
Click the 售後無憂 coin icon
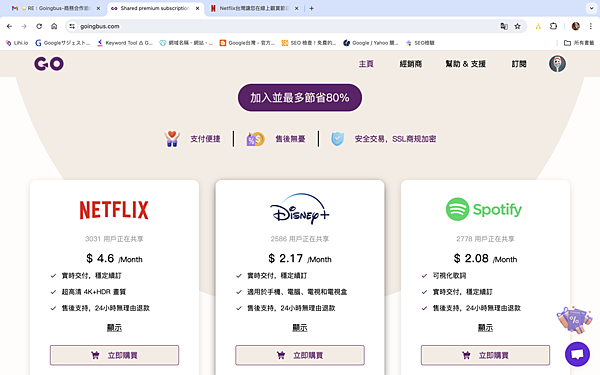255,139
